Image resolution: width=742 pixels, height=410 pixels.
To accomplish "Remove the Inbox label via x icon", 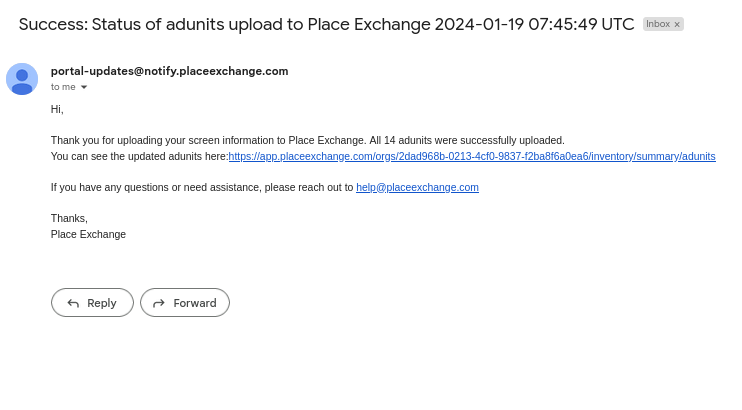I will [x=677, y=24].
